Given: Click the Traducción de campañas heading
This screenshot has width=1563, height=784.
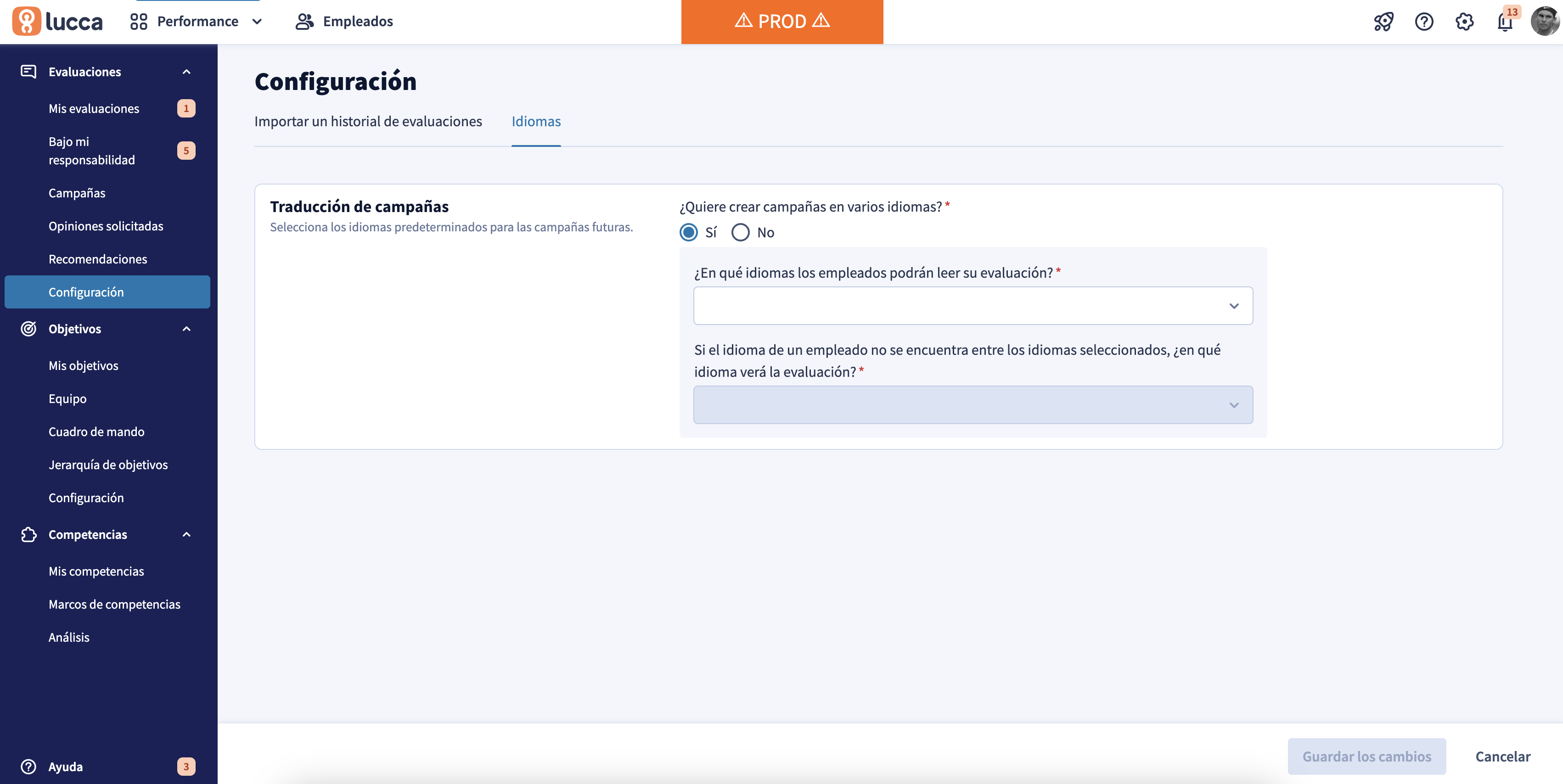Looking at the screenshot, I should pyautogui.click(x=359, y=207).
